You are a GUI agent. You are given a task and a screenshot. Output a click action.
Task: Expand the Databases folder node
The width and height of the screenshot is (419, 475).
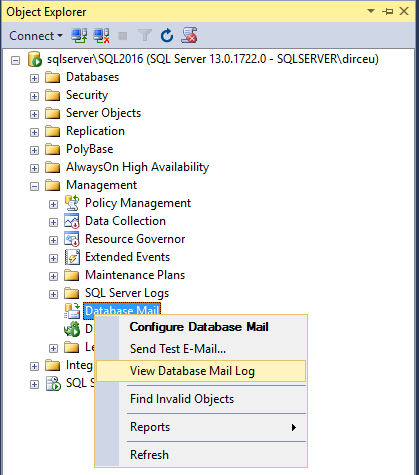coord(34,78)
